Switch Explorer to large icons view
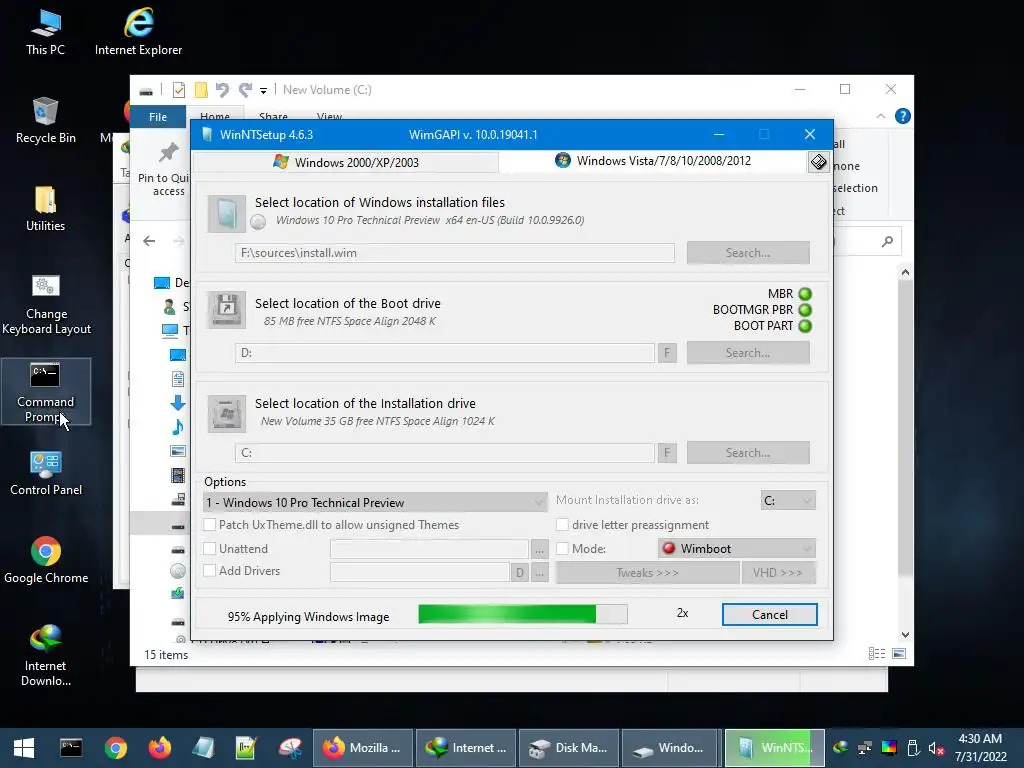This screenshot has height=768, width=1024. (x=899, y=654)
